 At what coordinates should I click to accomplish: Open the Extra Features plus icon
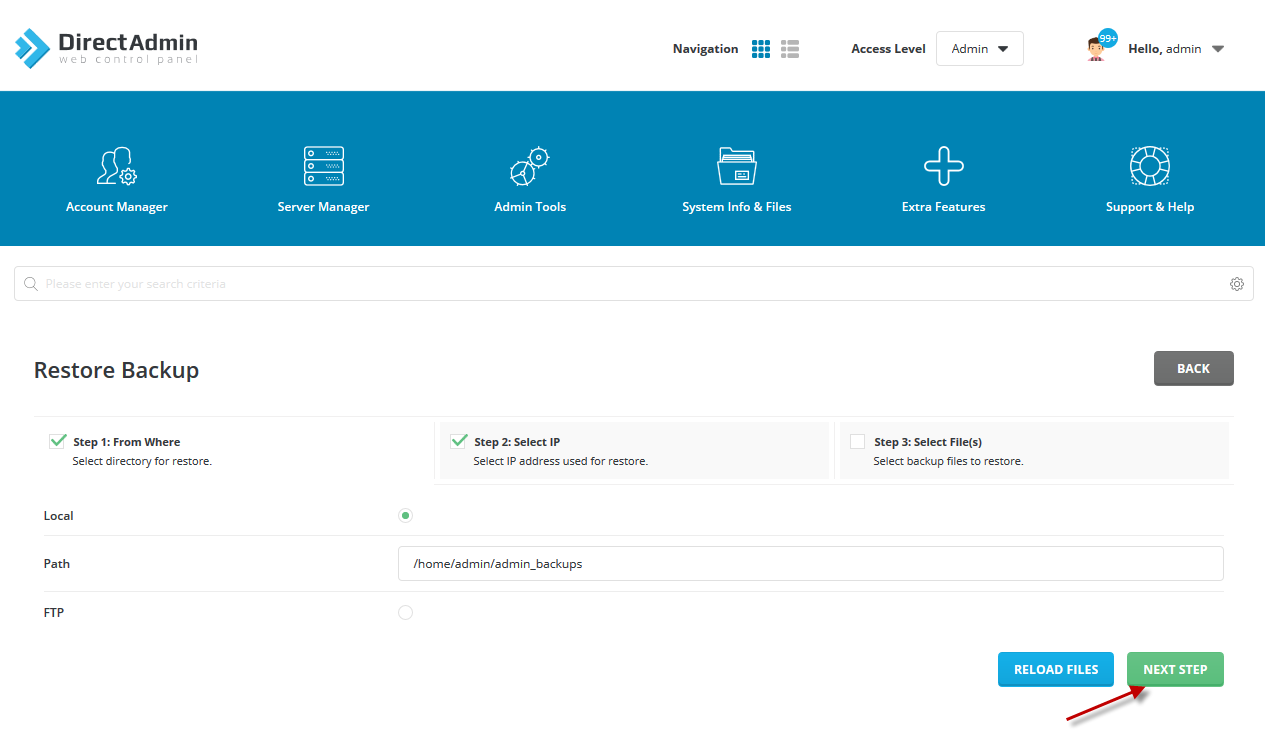point(944,166)
